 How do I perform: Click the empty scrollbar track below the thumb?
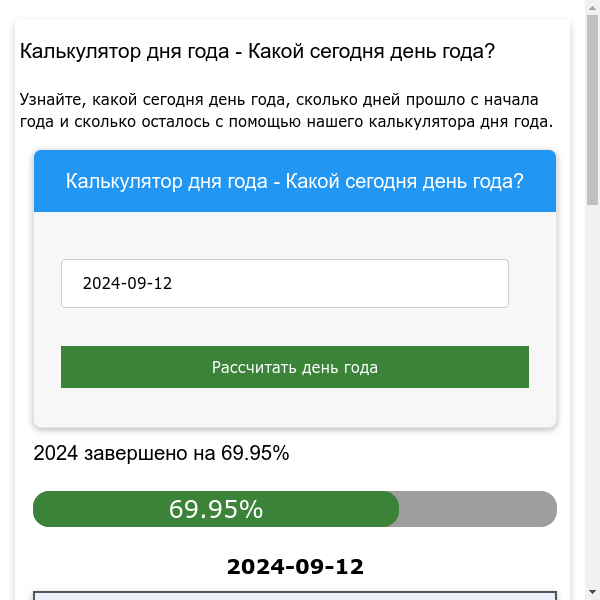click(592, 400)
